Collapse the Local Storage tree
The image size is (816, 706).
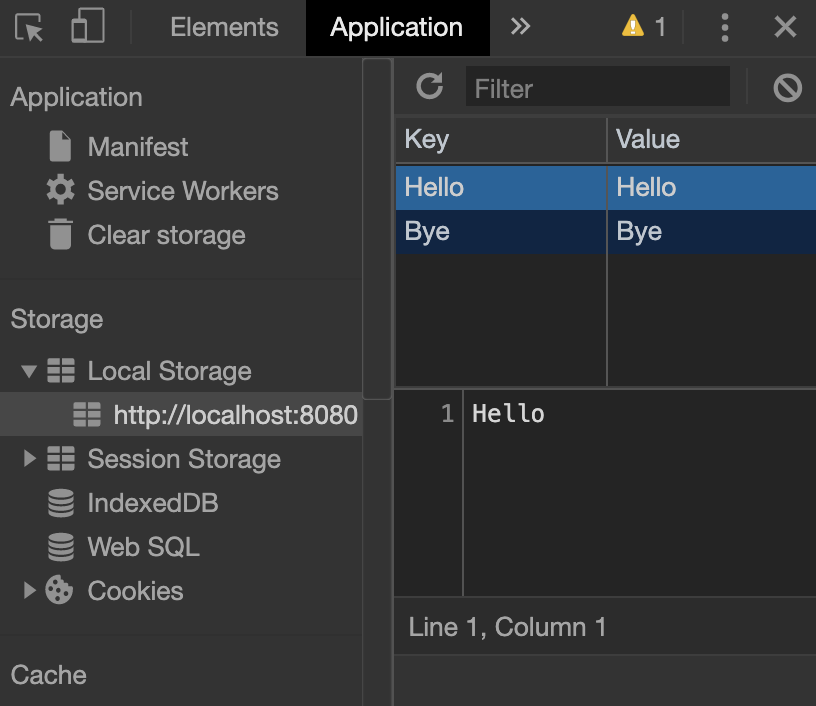(x=29, y=371)
